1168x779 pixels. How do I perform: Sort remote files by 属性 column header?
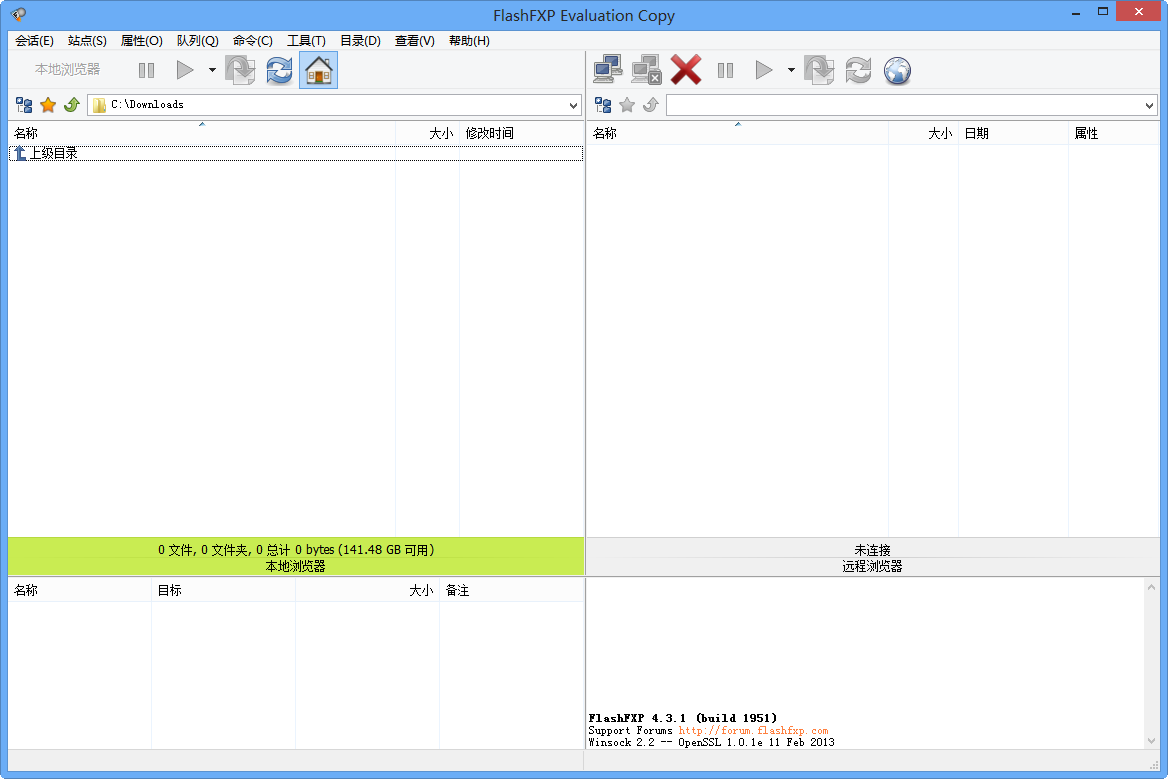click(x=1086, y=133)
